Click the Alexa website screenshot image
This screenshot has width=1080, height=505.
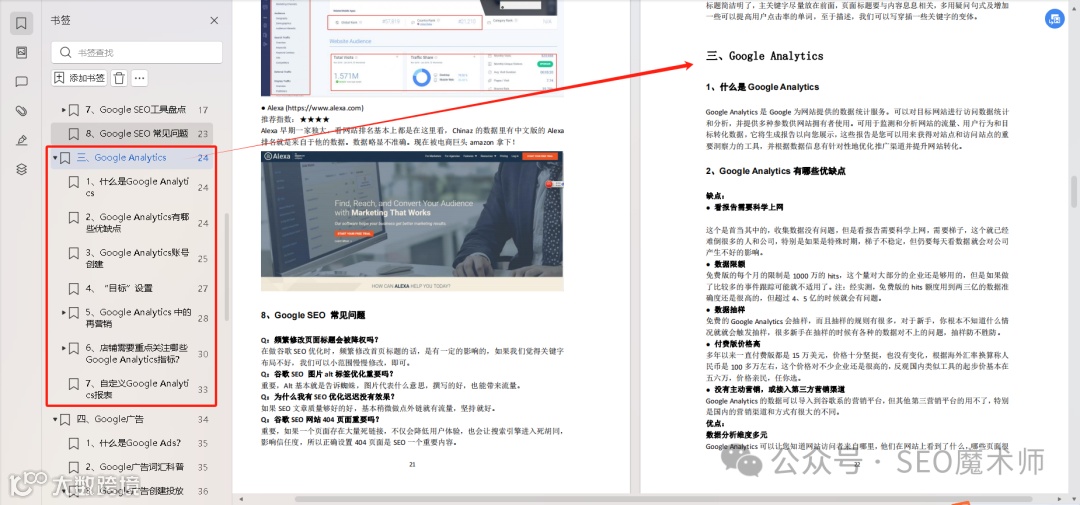412,220
